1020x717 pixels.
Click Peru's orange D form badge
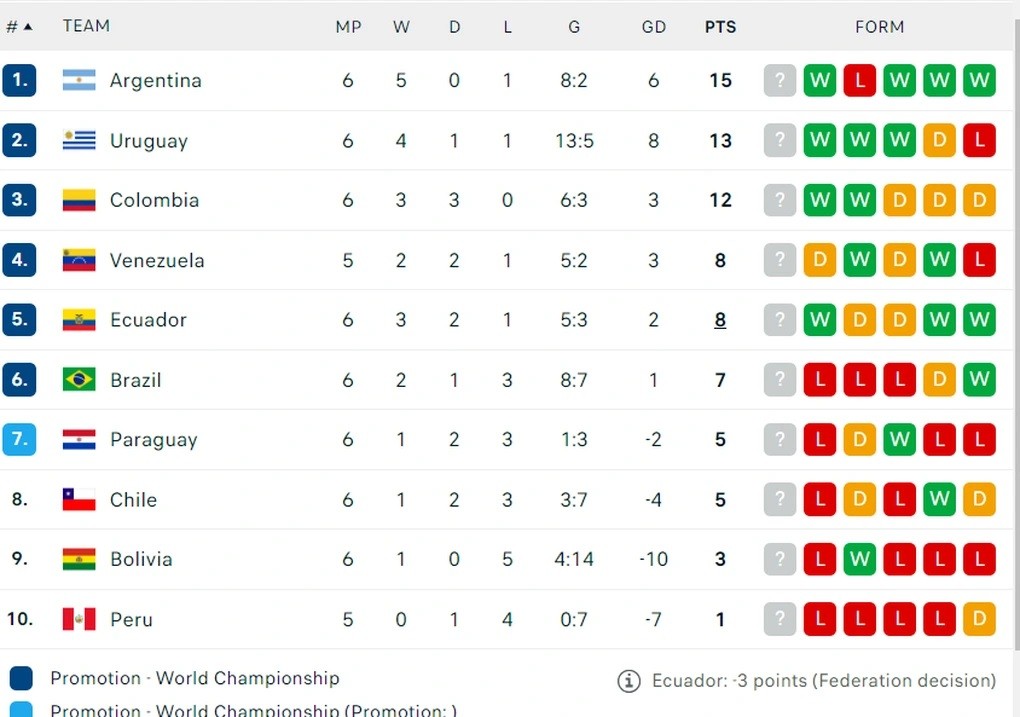click(x=980, y=619)
